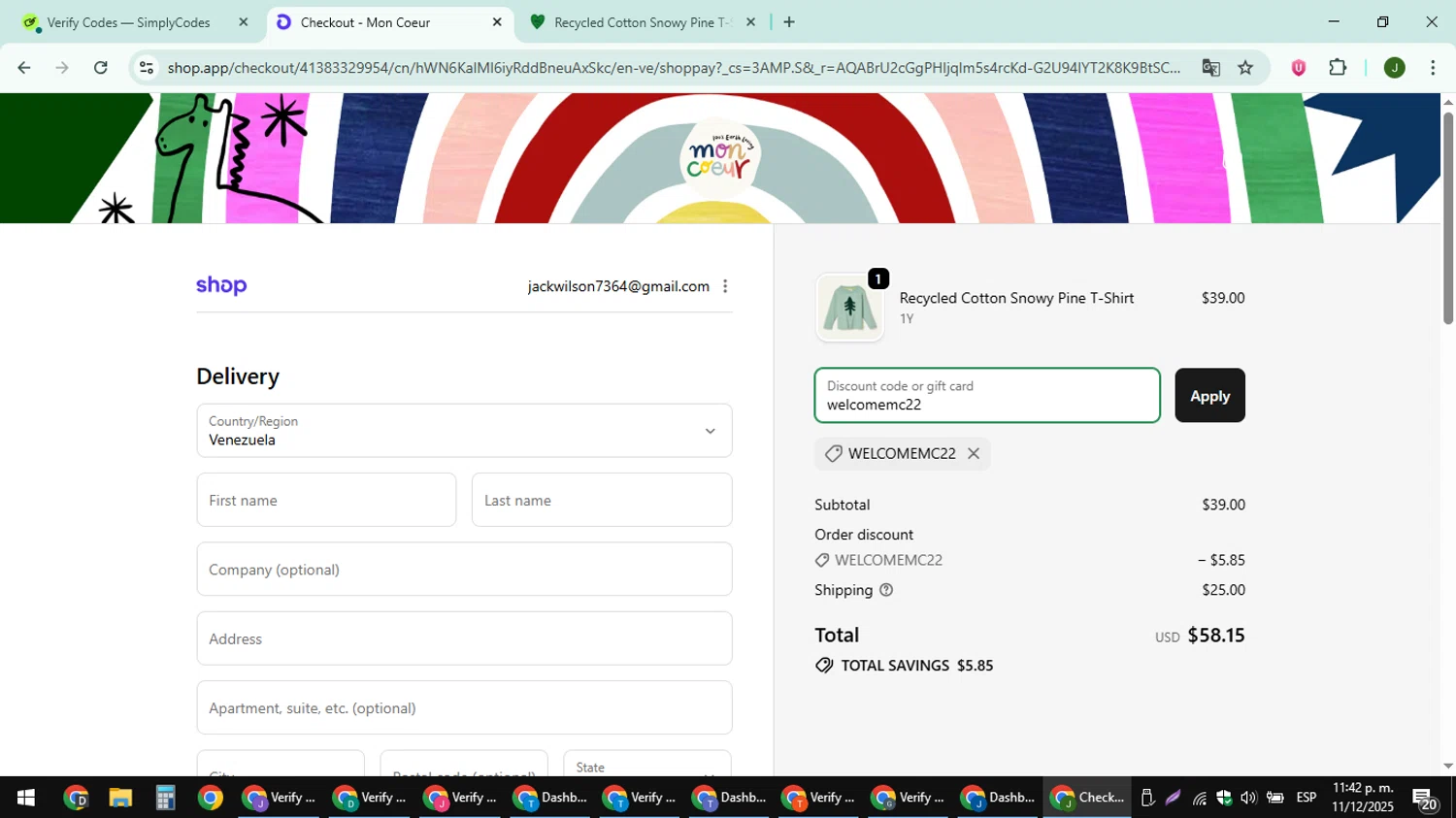Click the scrollbar up arrow

click(1447, 101)
